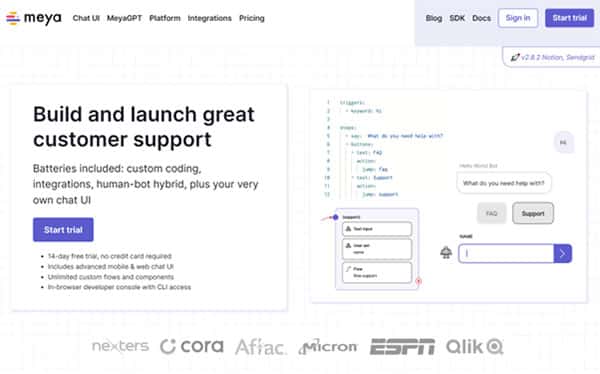This screenshot has width=600, height=374.
Task: Open the v2.8.2 release announcement banner
Action: [551, 57]
